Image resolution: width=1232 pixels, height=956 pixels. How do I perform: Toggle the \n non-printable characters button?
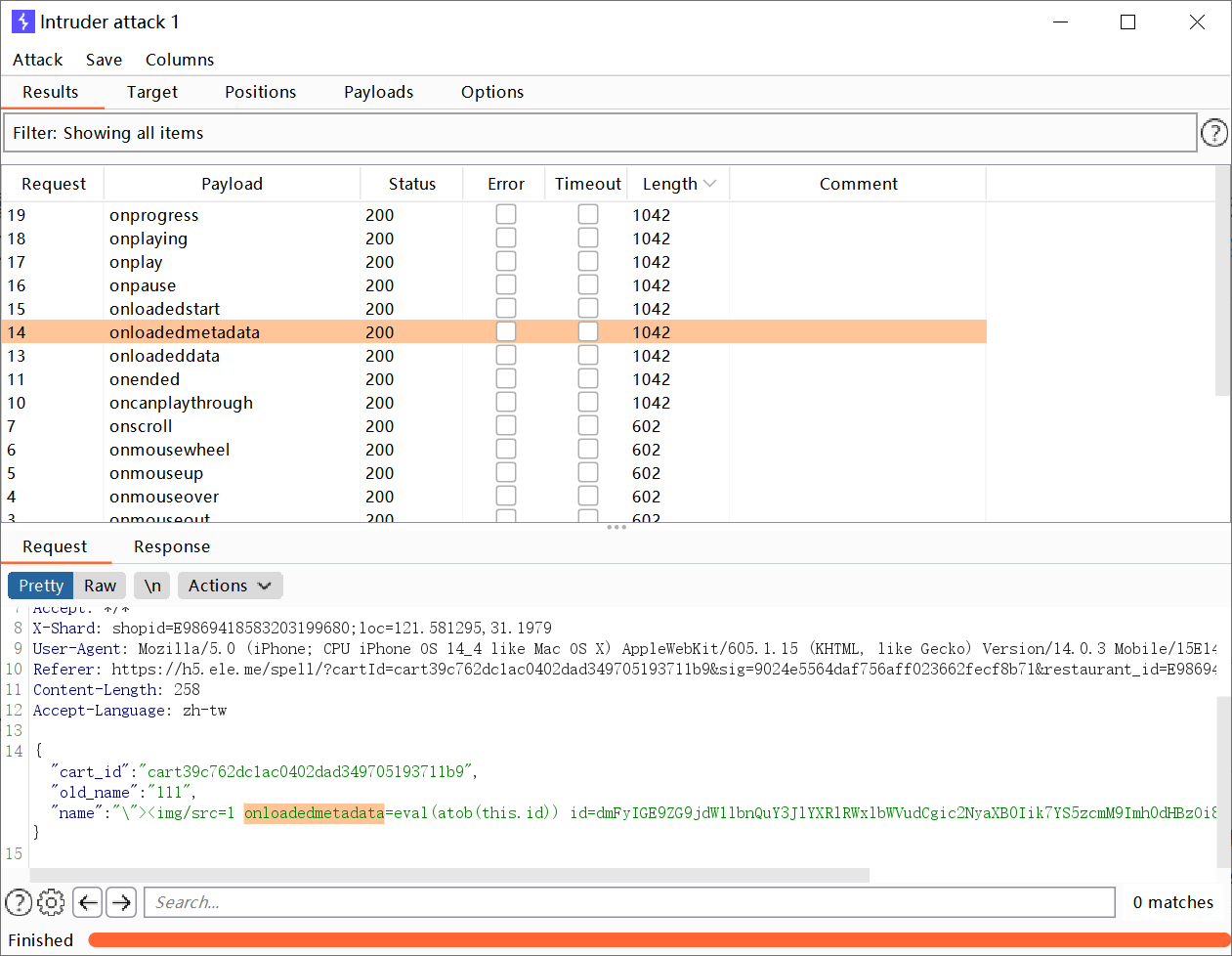[x=152, y=586]
